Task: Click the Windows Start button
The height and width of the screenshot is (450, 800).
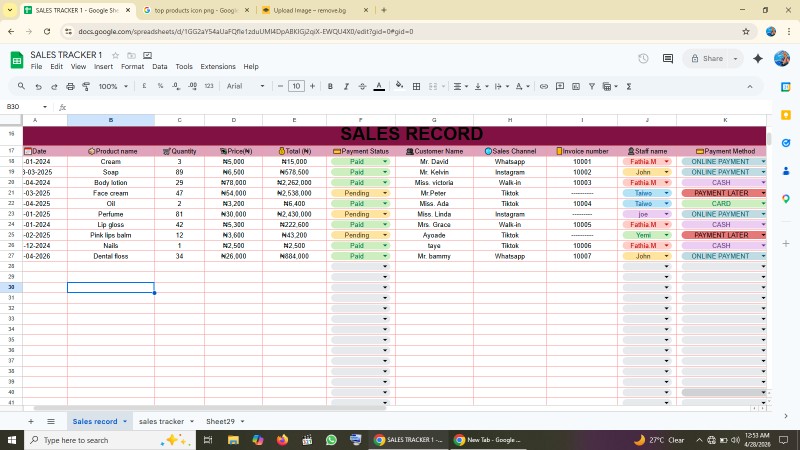Action: [x=12, y=440]
